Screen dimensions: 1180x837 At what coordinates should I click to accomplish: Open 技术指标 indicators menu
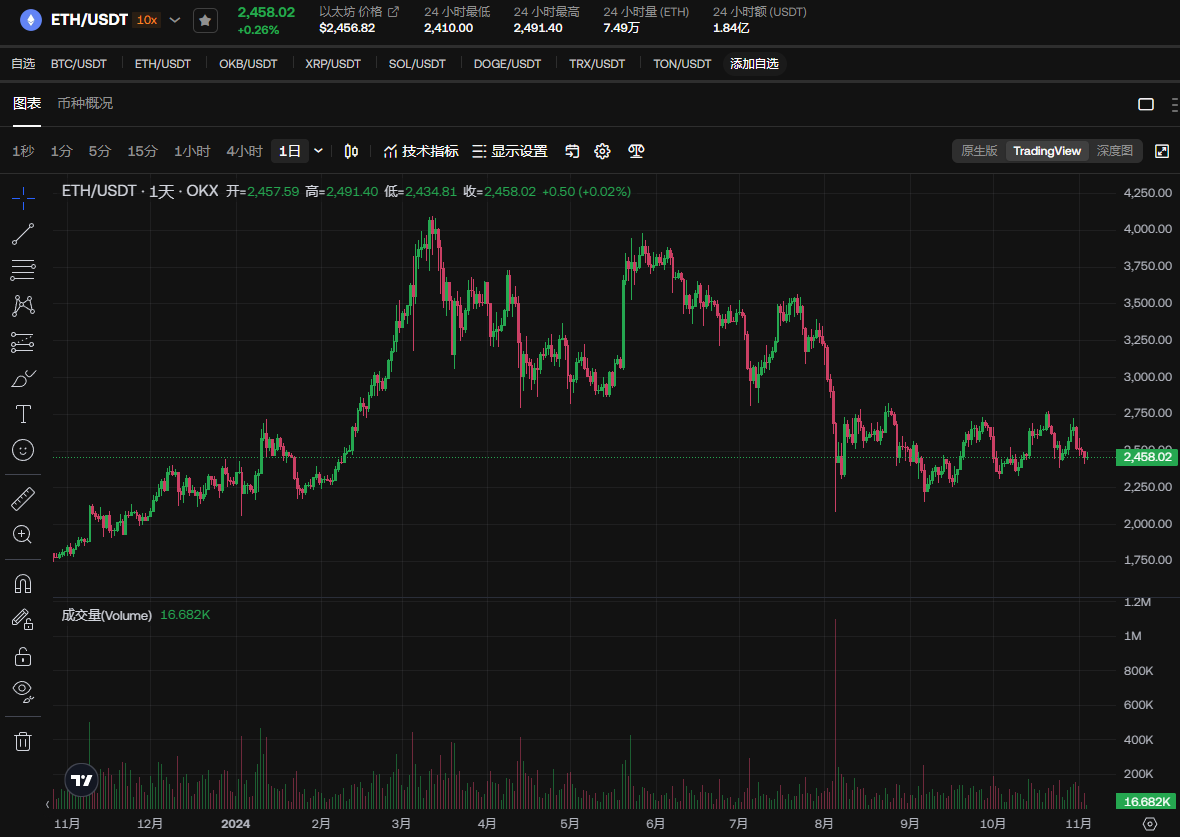[421, 151]
